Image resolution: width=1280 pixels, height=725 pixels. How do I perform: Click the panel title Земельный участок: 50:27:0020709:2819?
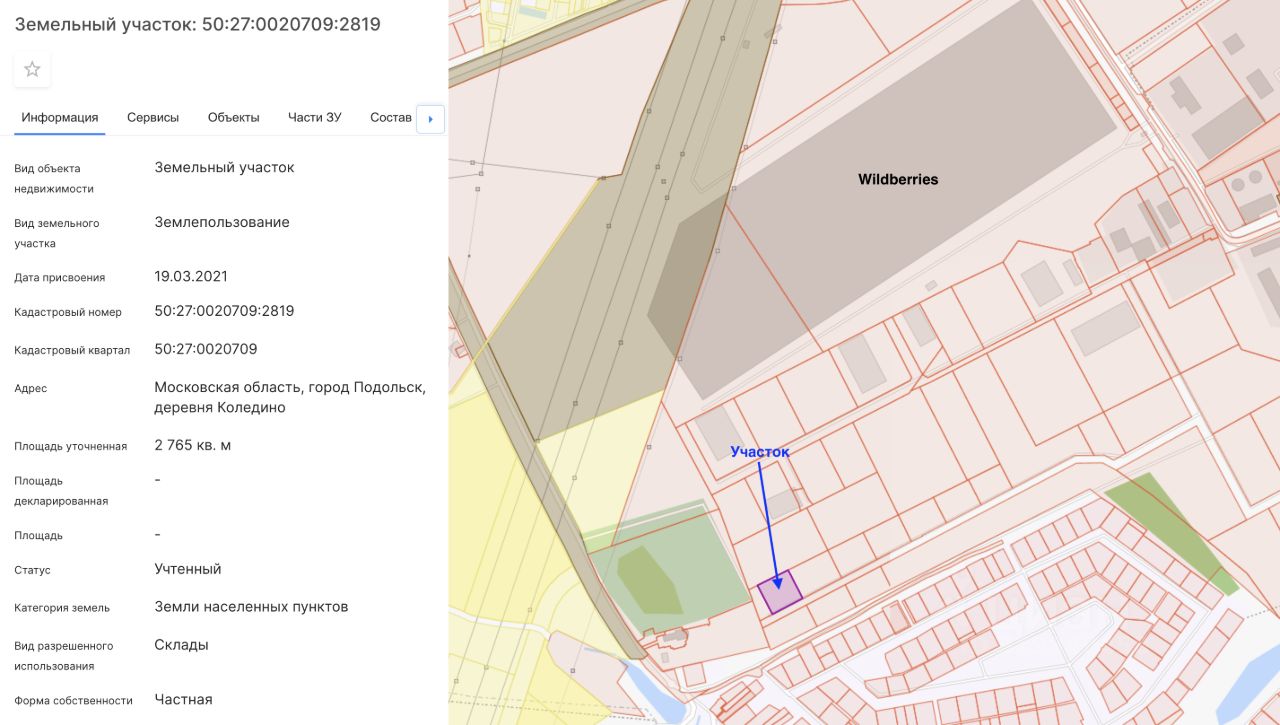(x=197, y=24)
